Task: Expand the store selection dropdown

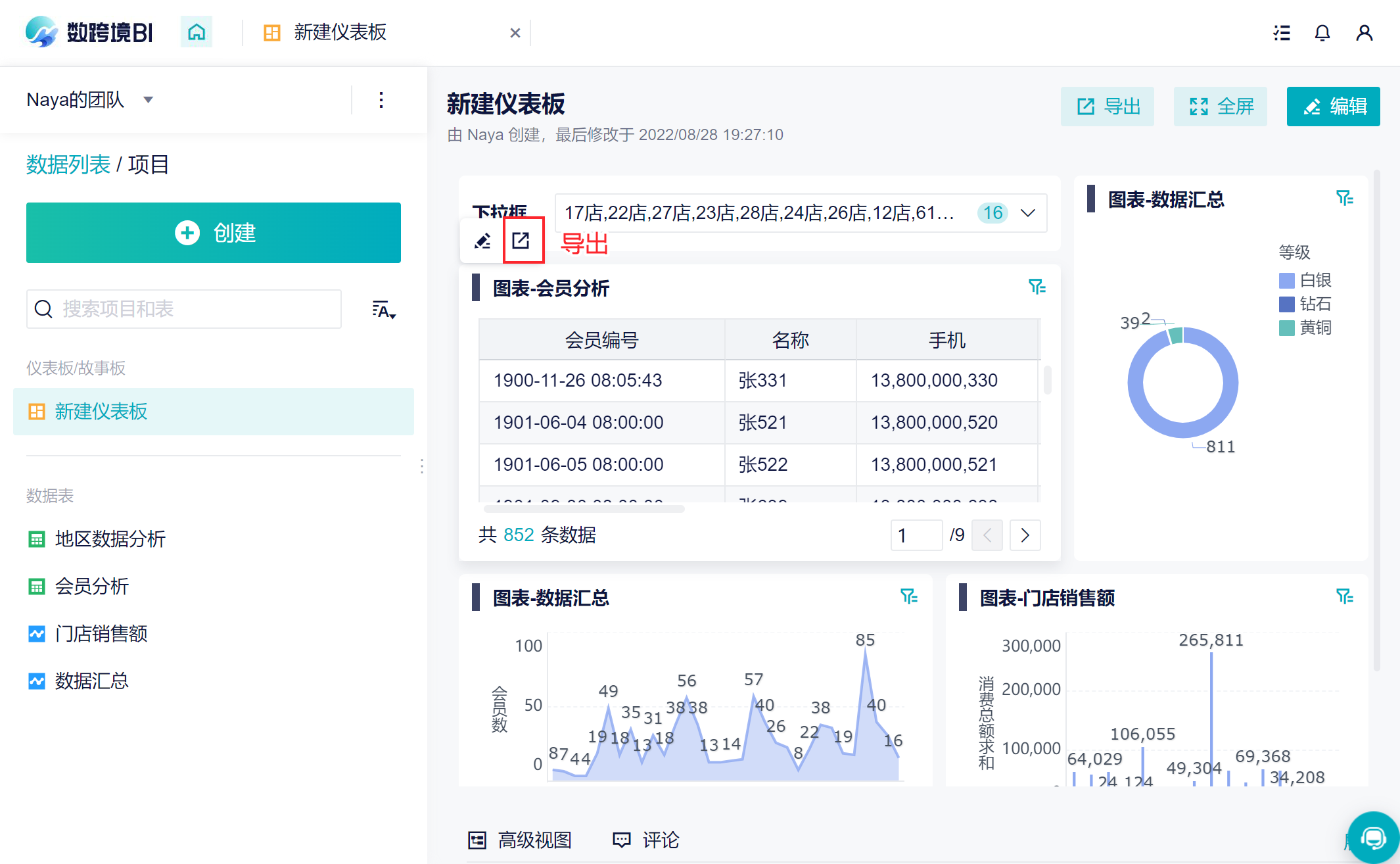Action: click(1027, 213)
